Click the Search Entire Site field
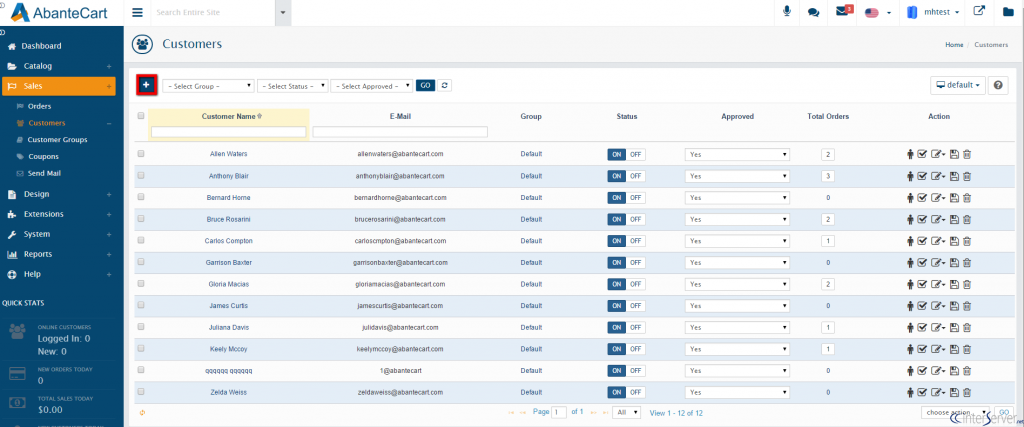Viewport: 1024px width, 427px height. click(x=214, y=12)
